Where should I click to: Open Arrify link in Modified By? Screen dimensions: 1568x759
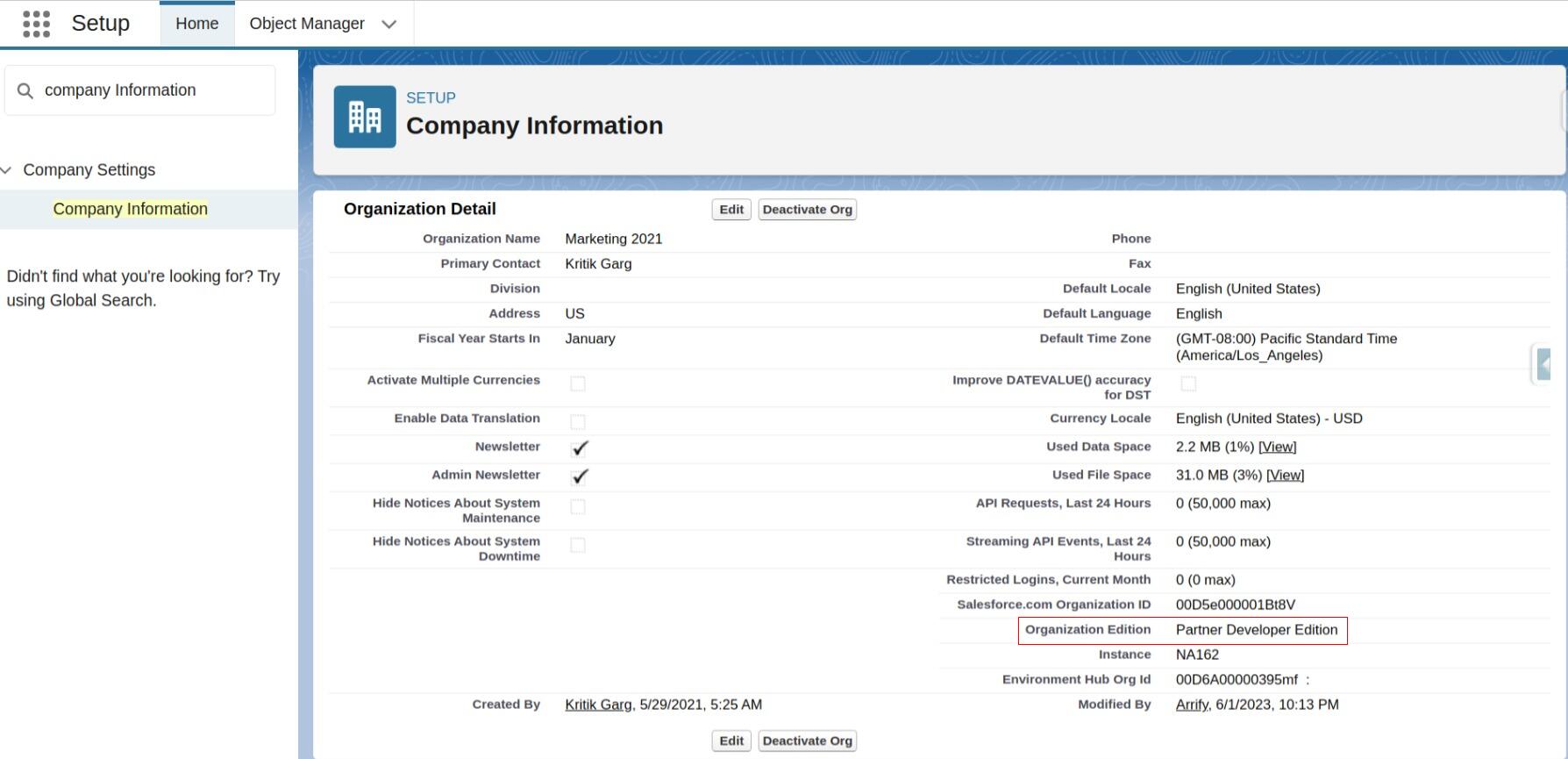tap(1192, 705)
